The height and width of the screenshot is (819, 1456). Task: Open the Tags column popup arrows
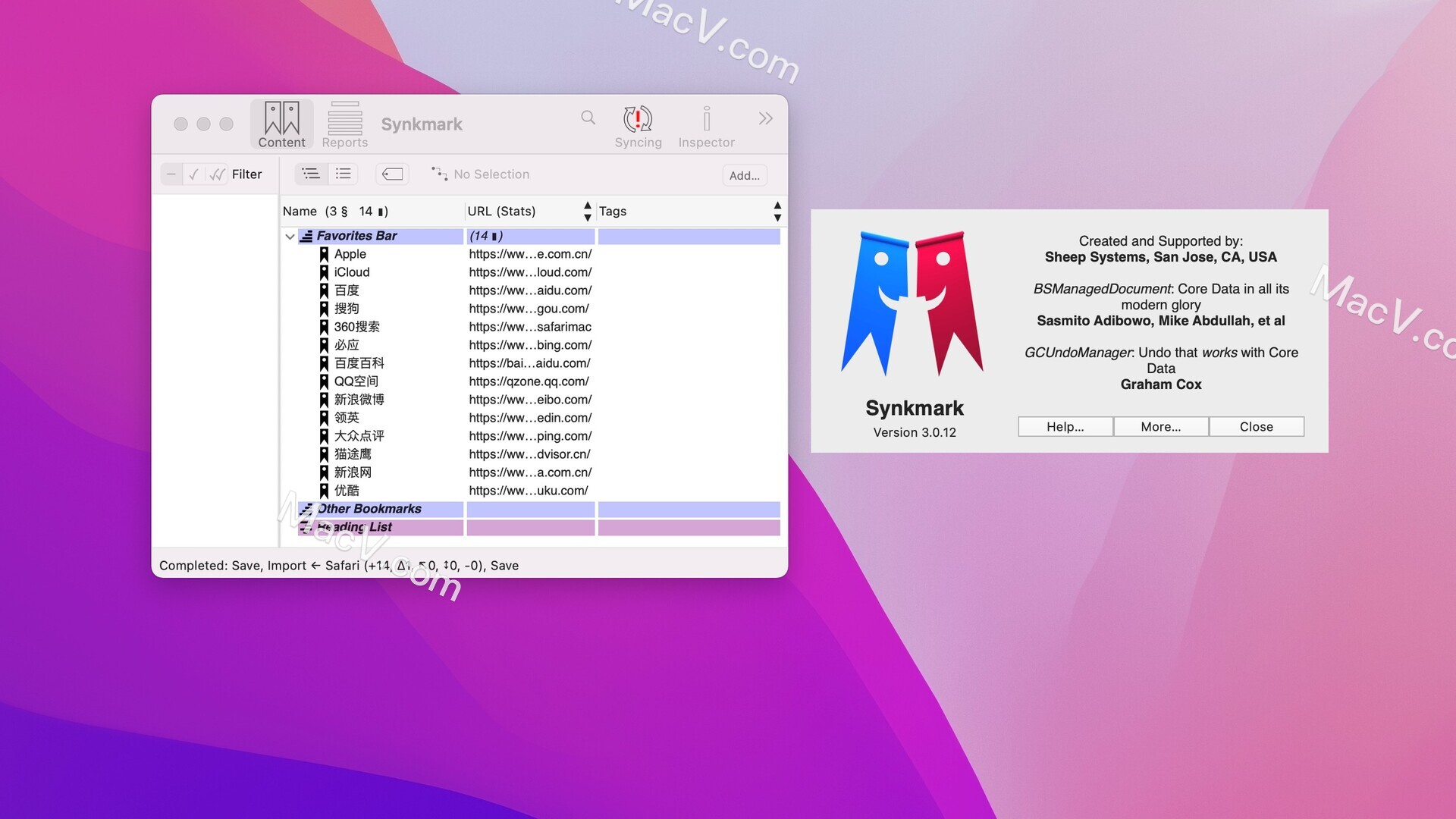point(777,212)
